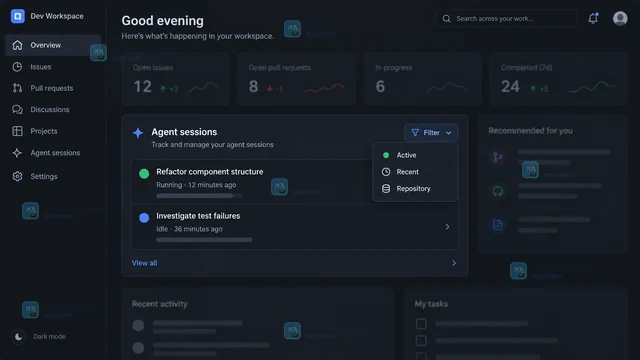This screenshot has height=360, width=640.
Task: Click the search across your work field
Action: coord(506,19)
